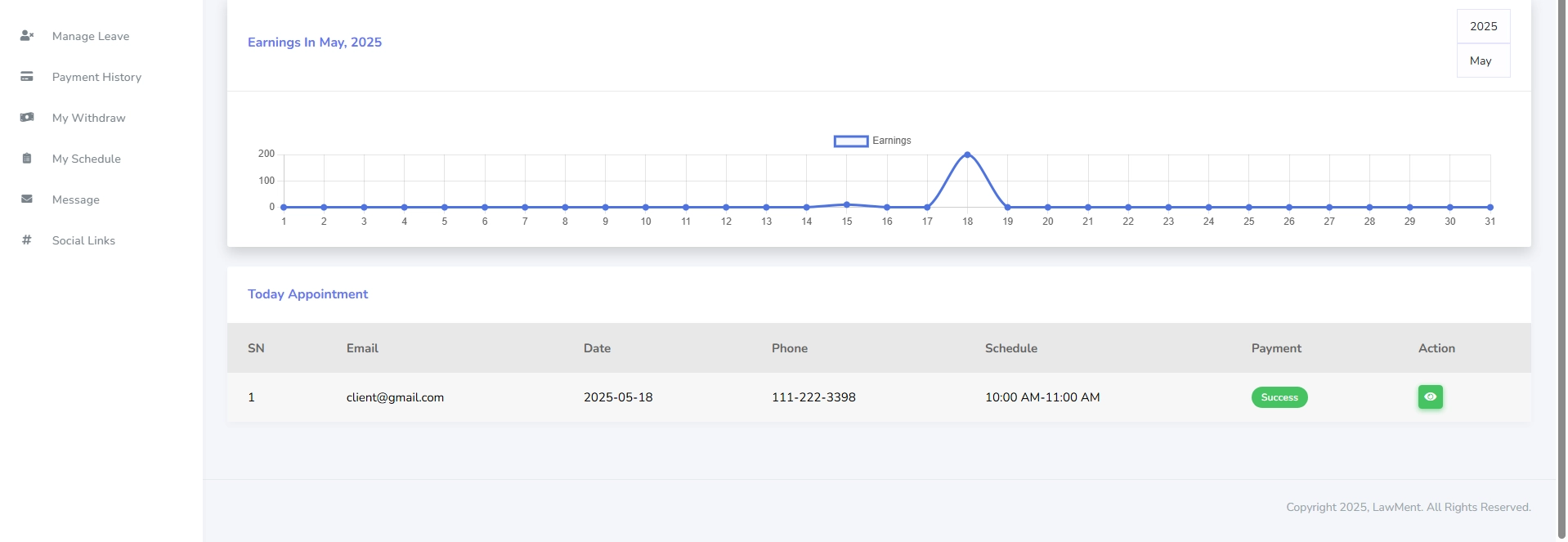The image size is (1568, 542).
Task: Click the schedule 10:00 AM-11:00 AM cell
Action: (1042, 397)
